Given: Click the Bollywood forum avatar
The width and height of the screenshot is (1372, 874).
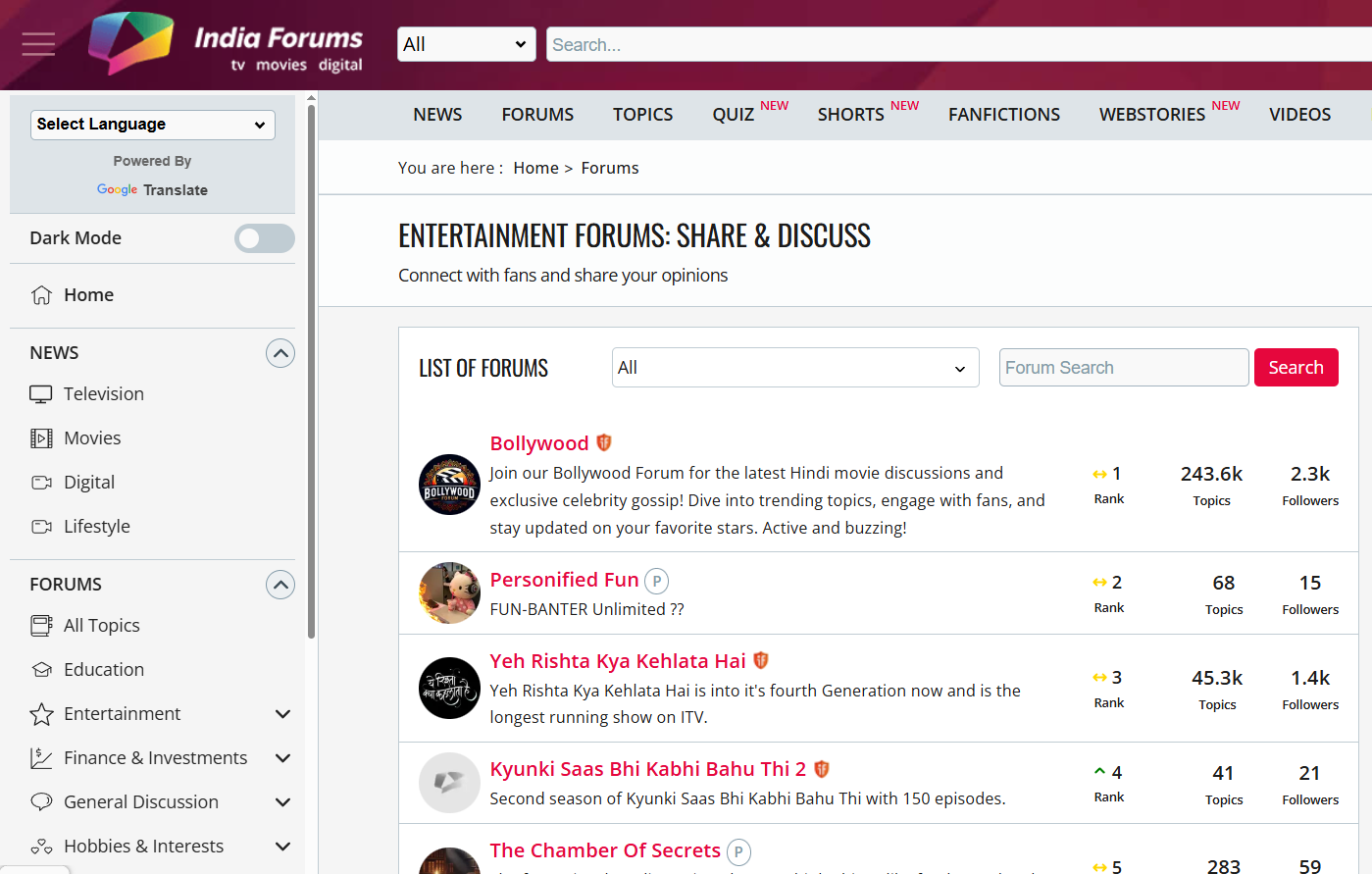Looking at the screenshot, I should click(449, 485).
